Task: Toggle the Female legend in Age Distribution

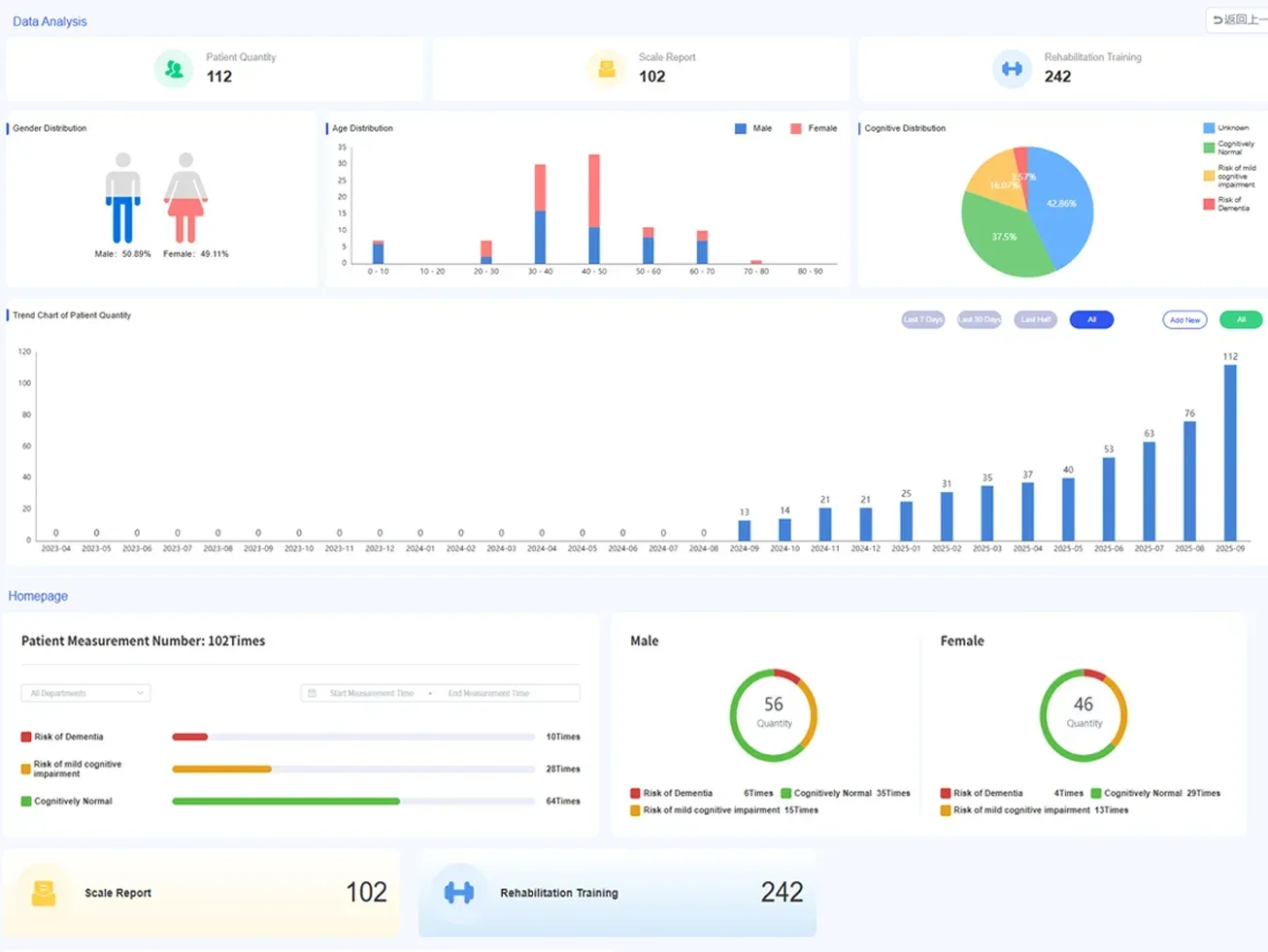Action: pos(816,127)
